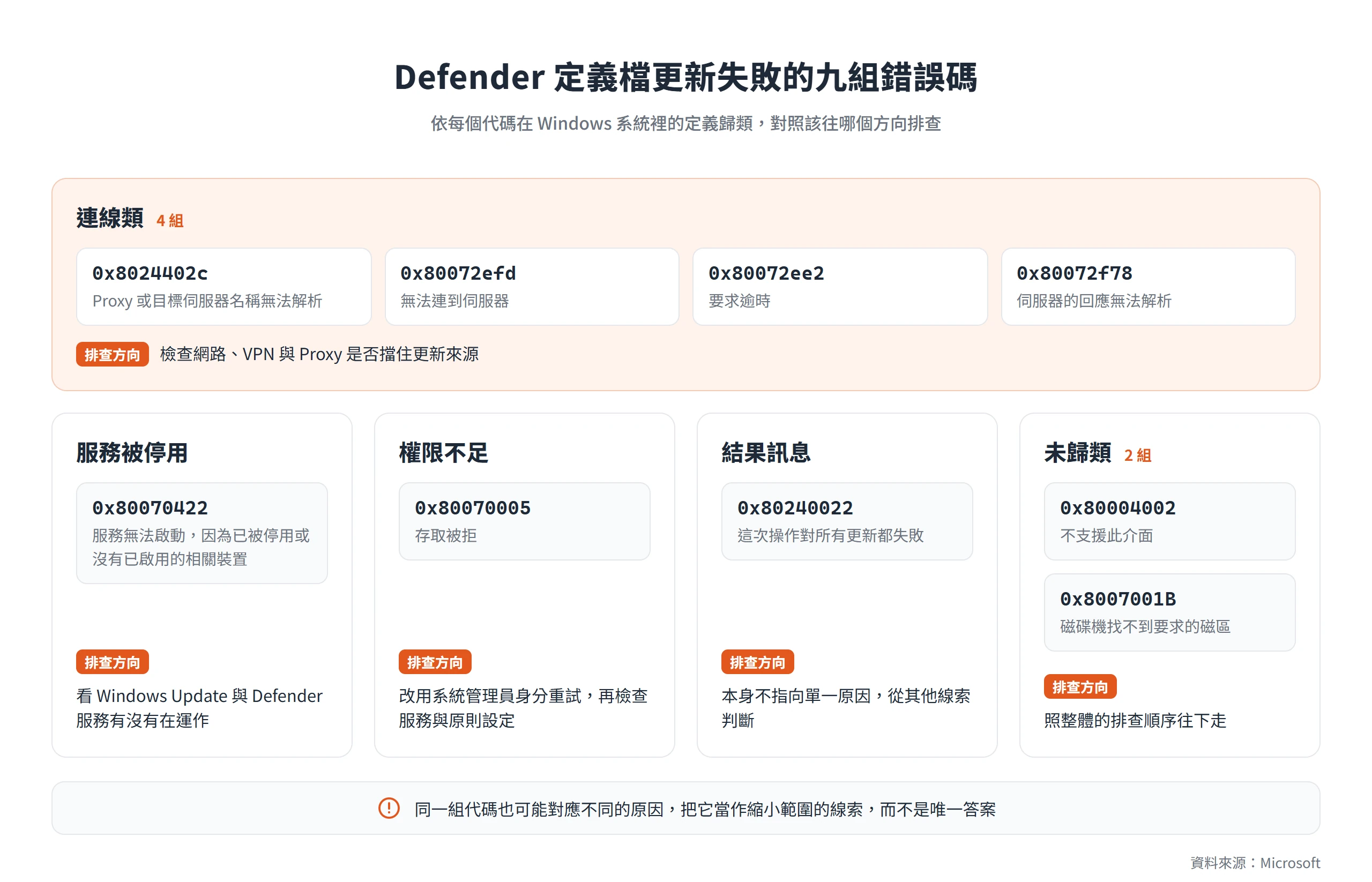Click the "4 組" count label
The width and height of the screenshot is (1372, 882).
pyautogui.click(x=170, y=221)
